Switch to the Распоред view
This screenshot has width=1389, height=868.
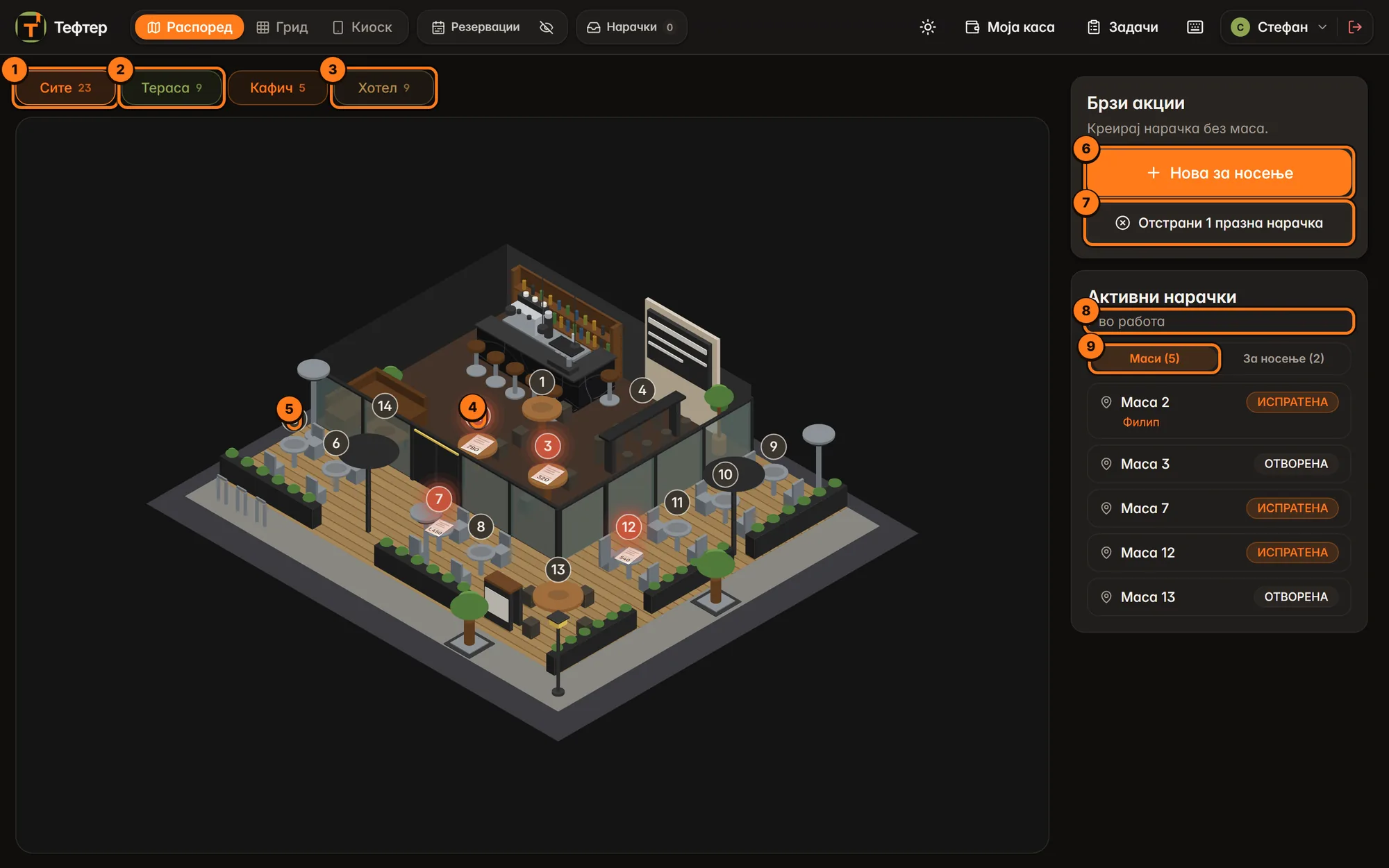tap(190, 27)
